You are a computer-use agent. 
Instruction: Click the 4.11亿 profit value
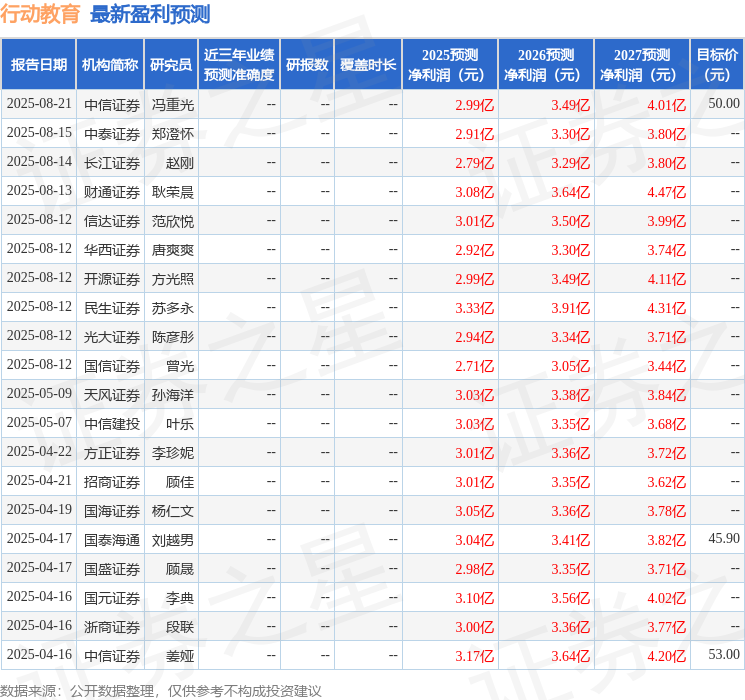pos(667,279)
